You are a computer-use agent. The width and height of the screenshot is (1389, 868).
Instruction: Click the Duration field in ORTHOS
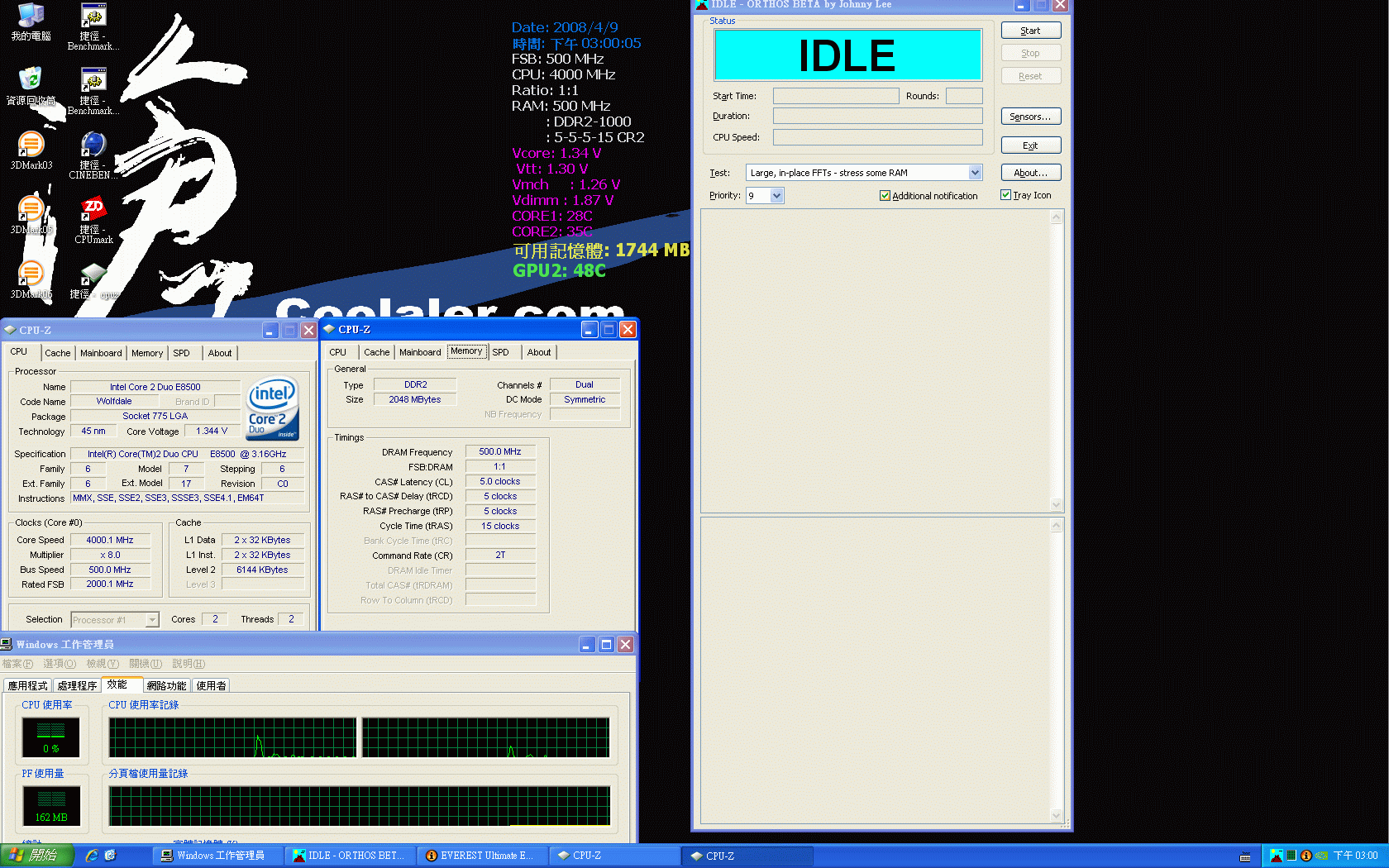click(x=878, y=116)
